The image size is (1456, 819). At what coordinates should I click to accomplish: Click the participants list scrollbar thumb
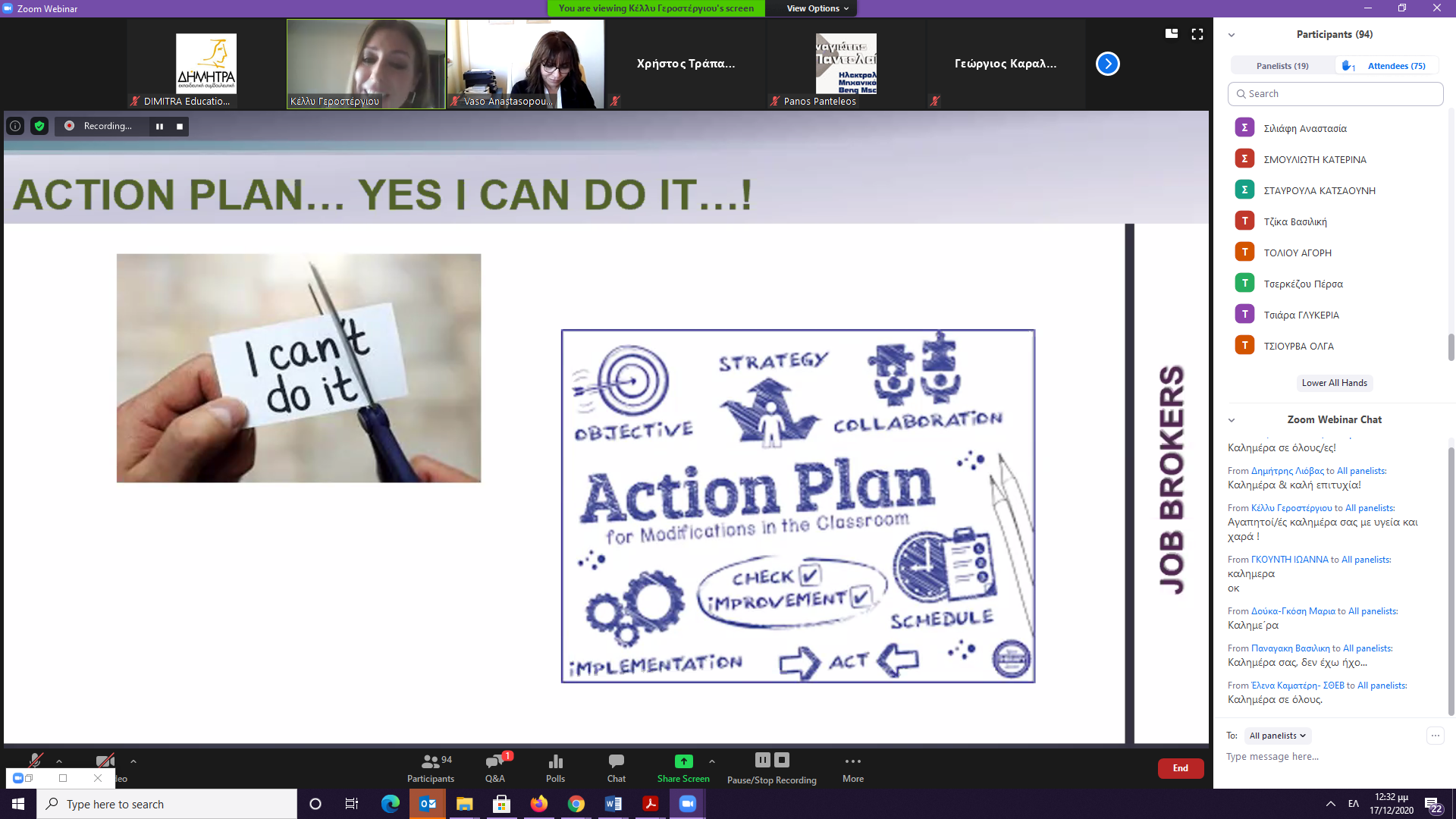tap(1451, 347)
